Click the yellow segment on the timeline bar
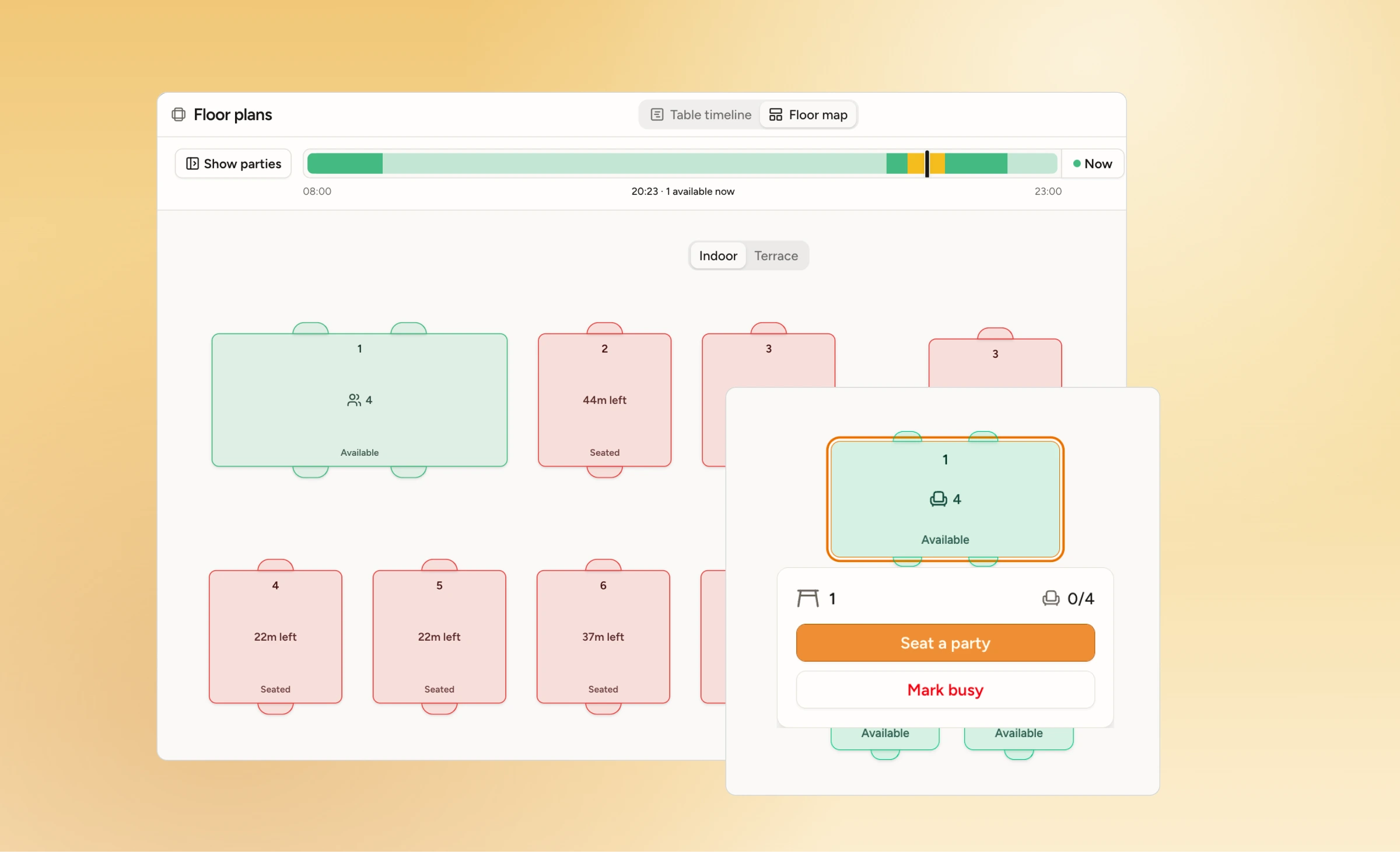This screenshot has height=852, width=1400. click(x=916, y=164)
